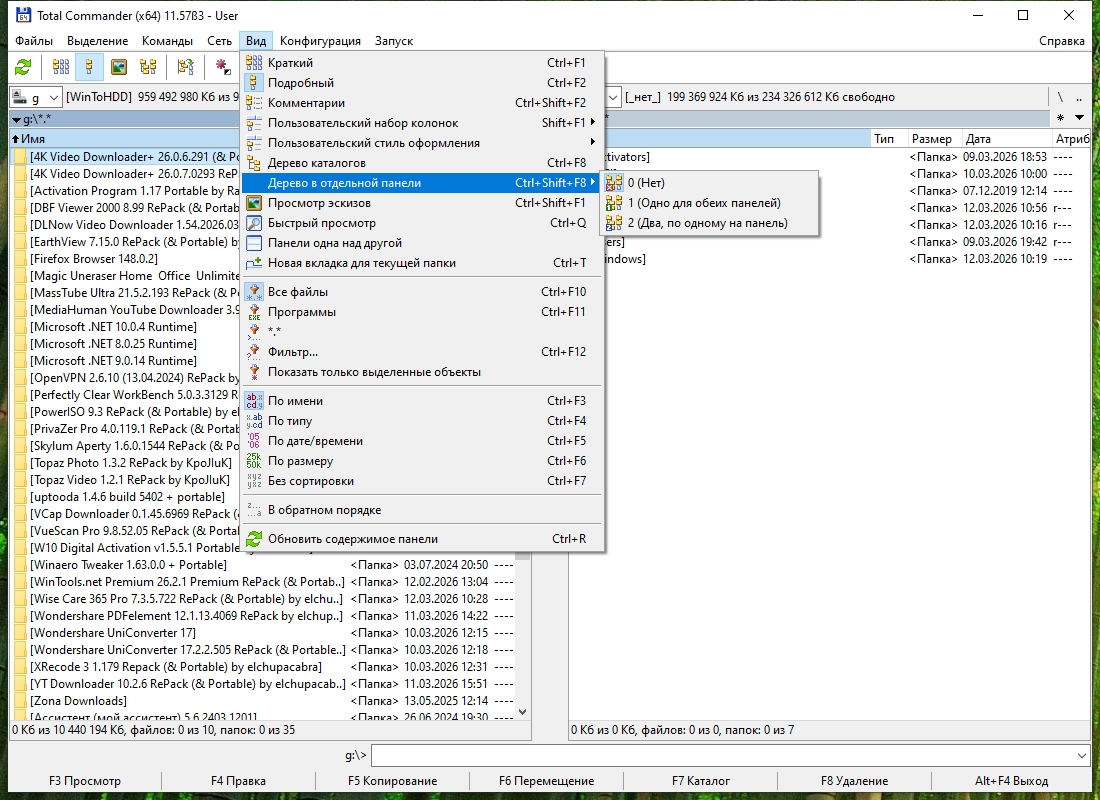
Task: Open right panel directory history arrow
Action: (1080, 118)
